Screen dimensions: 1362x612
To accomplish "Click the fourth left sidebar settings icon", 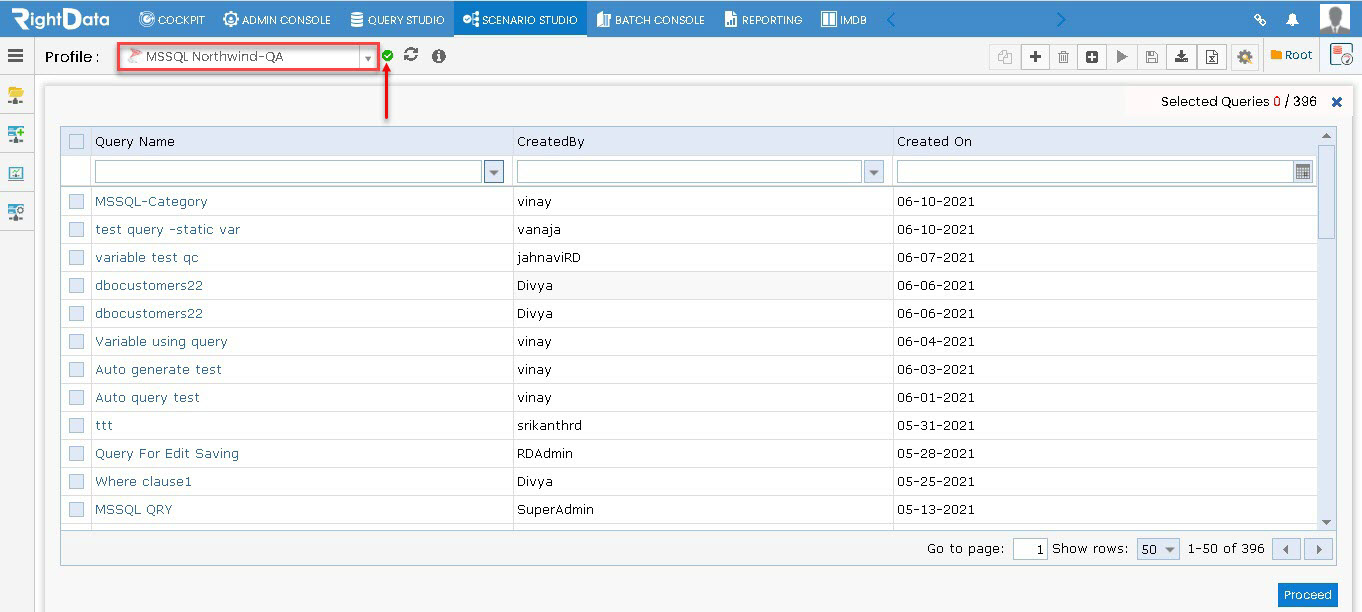I will click(x=16, y=212).
